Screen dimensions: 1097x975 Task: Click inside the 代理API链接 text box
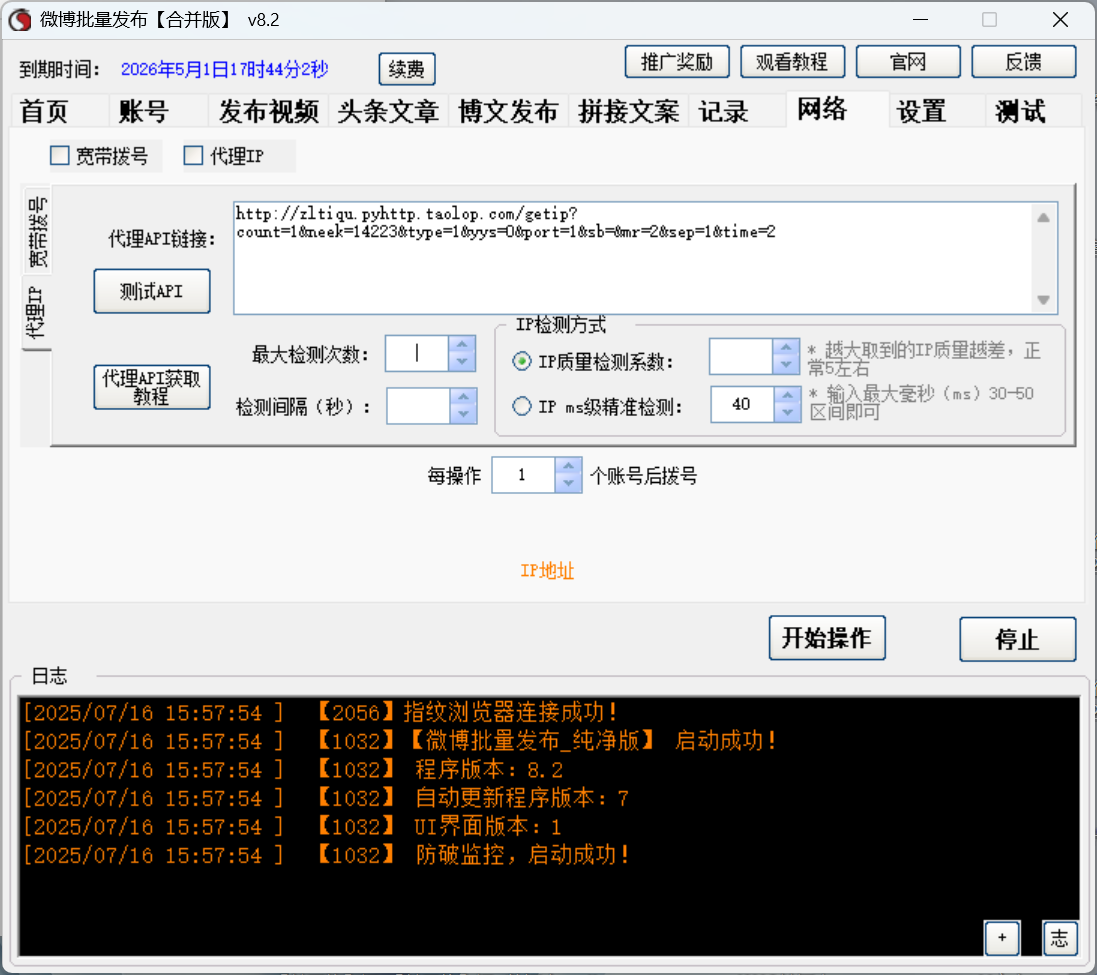tap(633, 258)
